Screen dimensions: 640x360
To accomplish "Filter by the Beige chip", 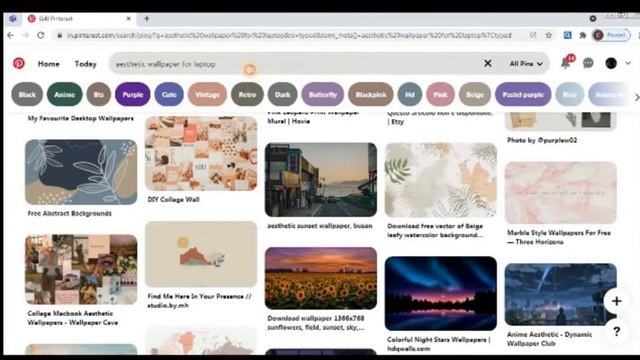I will tap(475, 94).
